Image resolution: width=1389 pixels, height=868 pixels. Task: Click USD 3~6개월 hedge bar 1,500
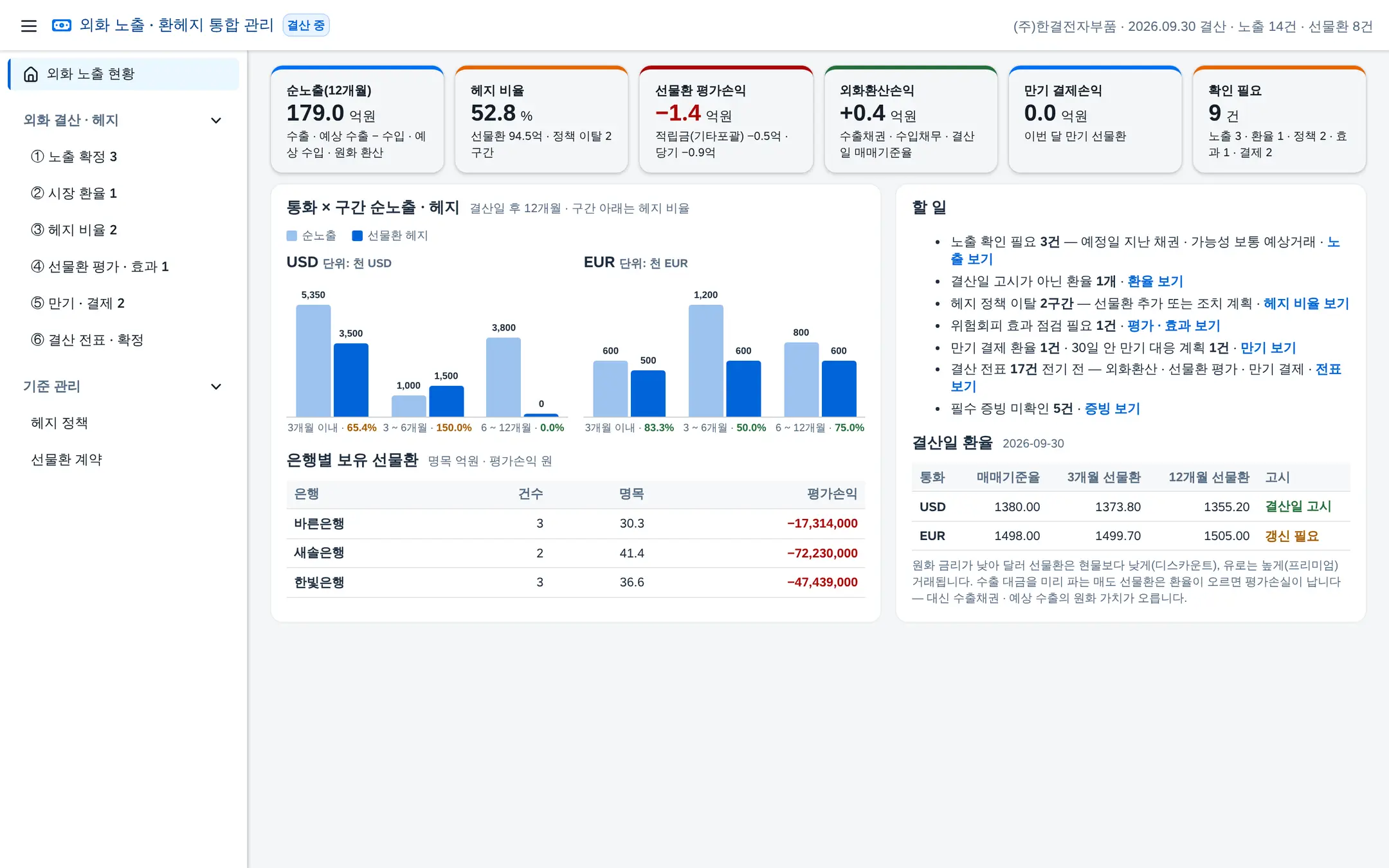(x=446, y=401)
